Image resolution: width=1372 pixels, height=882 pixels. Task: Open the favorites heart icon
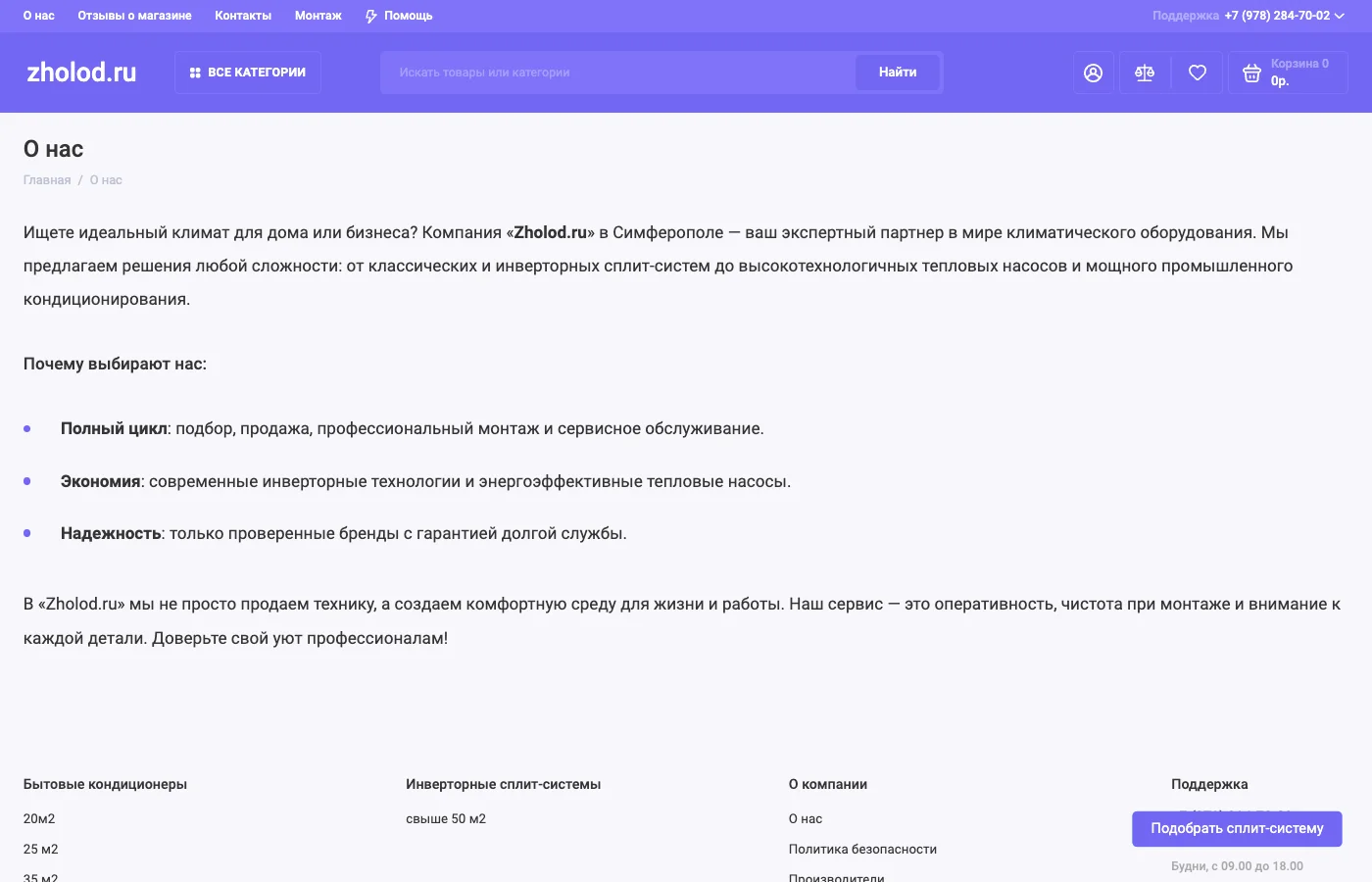1197,73
